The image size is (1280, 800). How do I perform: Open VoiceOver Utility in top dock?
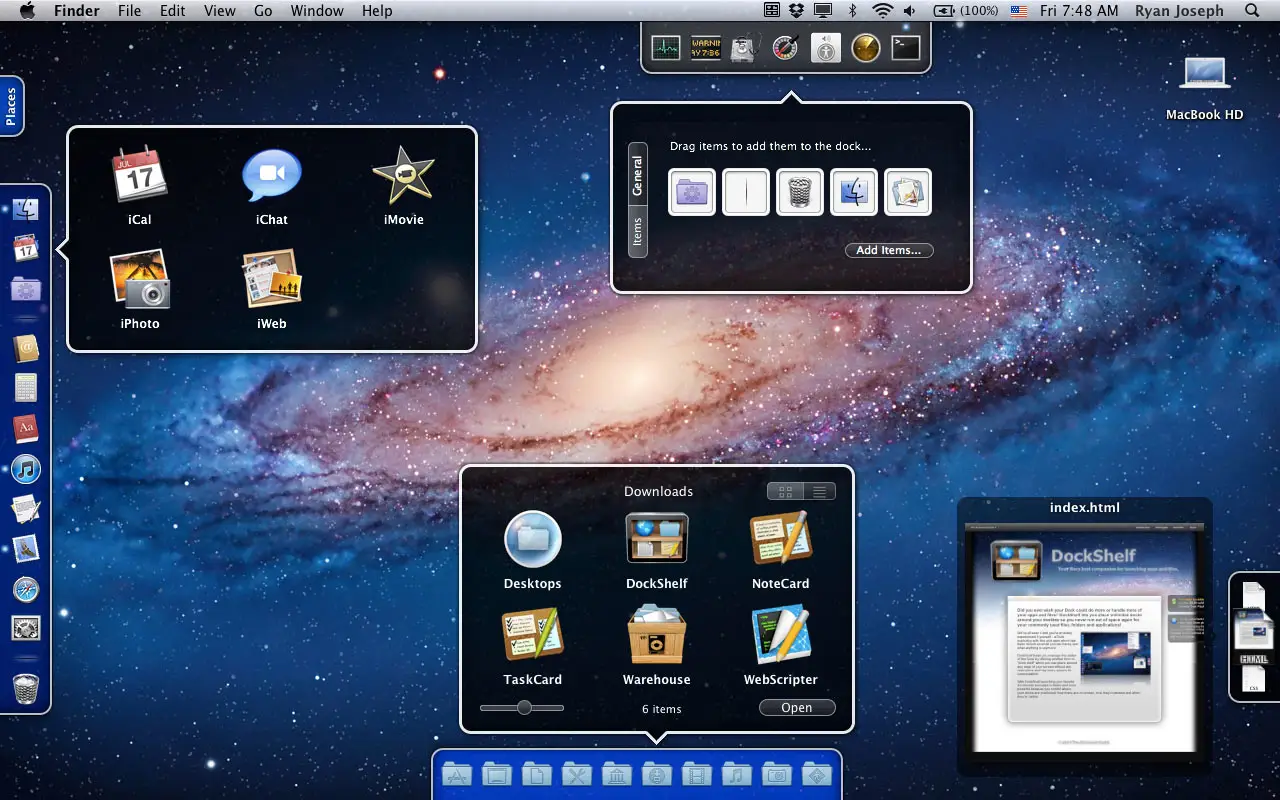(826, 47)
